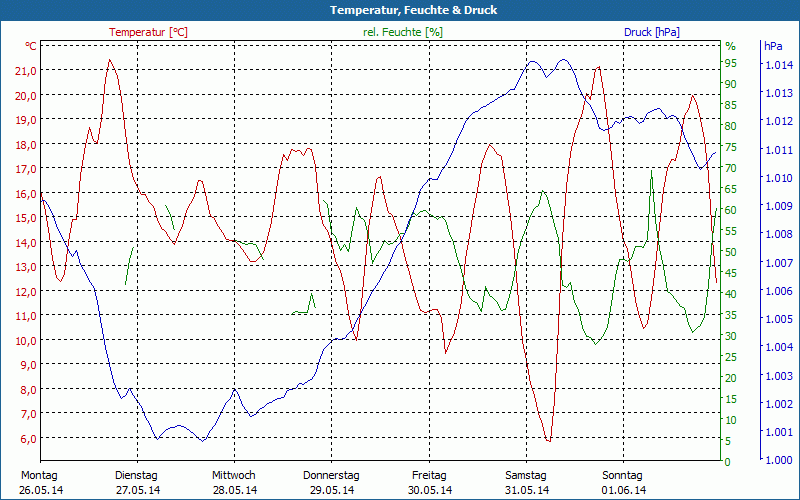Select the blue 'Druck [hPa]' legend label
800x500 pixels.
[652, 32]
